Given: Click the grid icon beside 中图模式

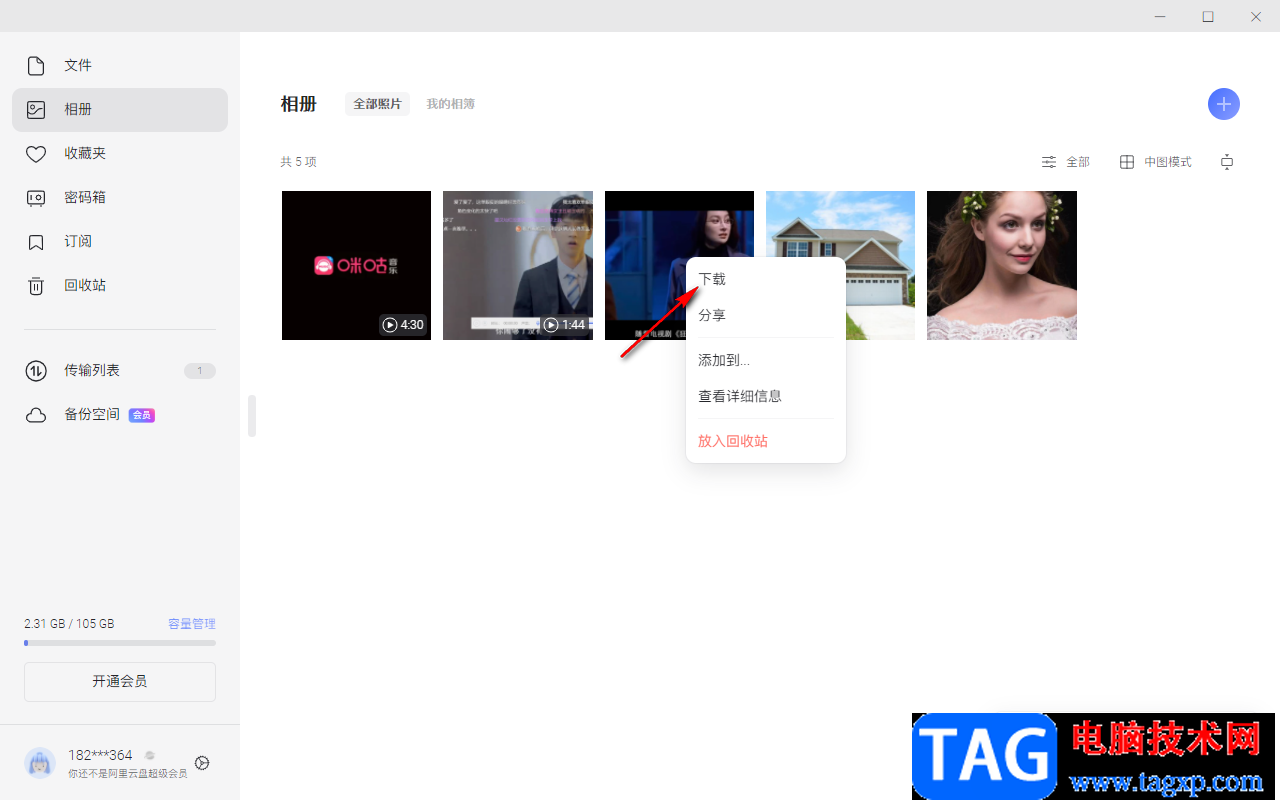Looking at the screenshot, I should 1127,162.
